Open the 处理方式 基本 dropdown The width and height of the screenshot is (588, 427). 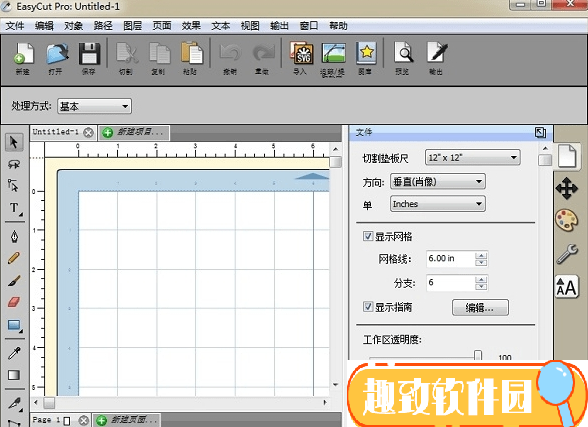point(94,106)
